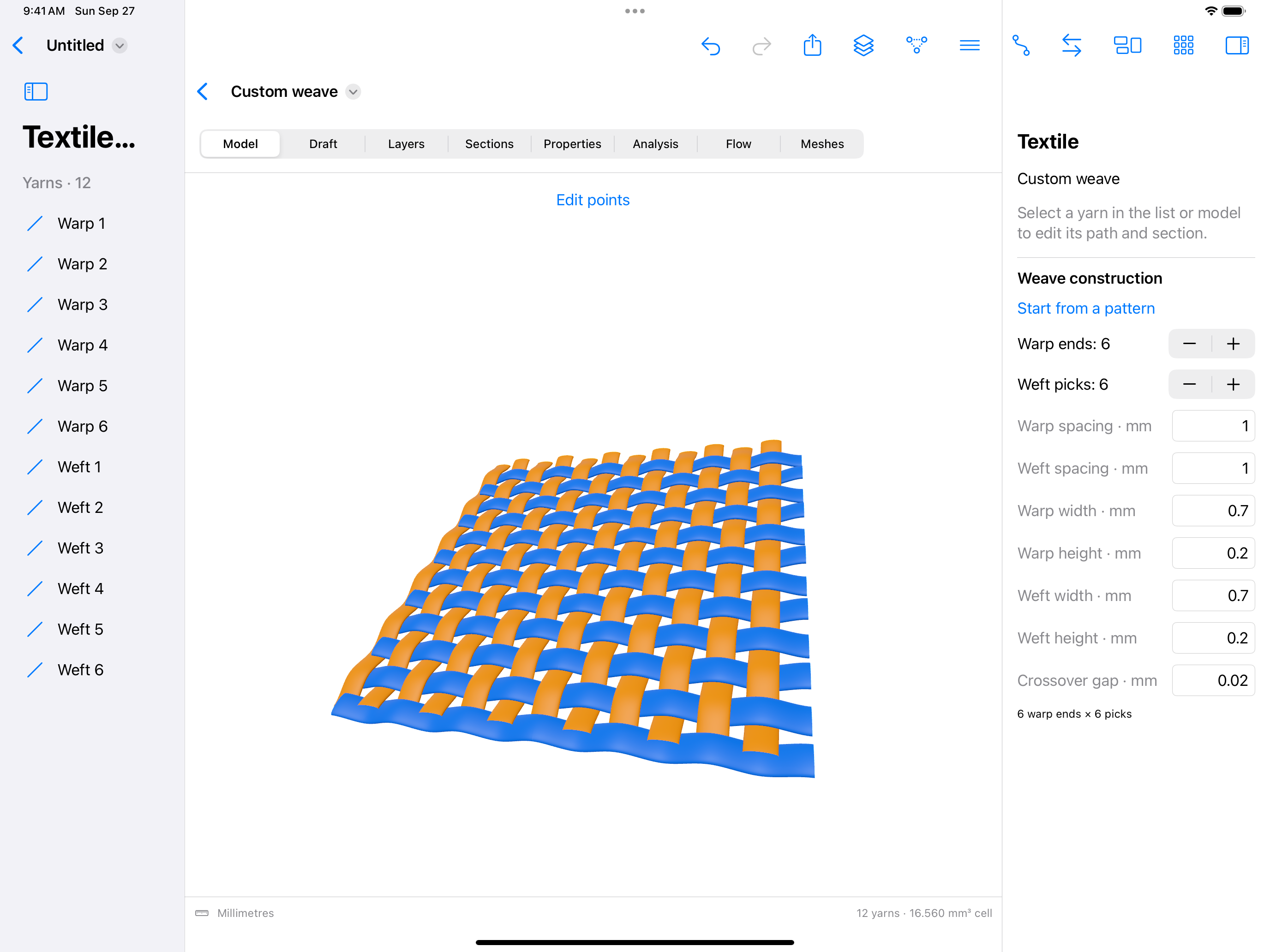
Task: Click the Crossover gap mm field
Action: (1213, 681)
